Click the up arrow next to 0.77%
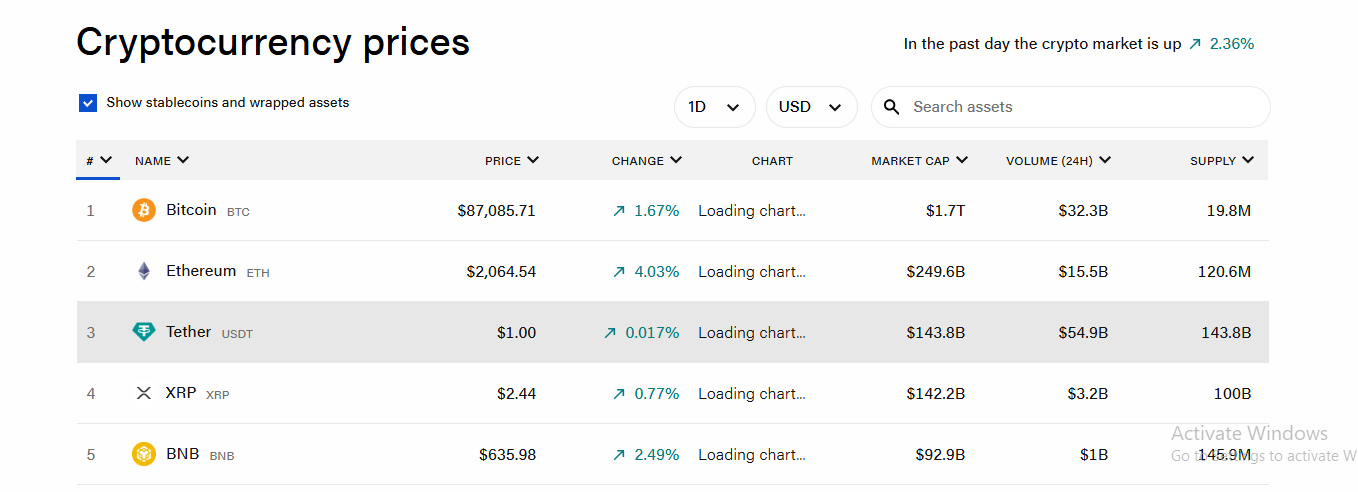Screen dimensions: 1358x492 (x=619, y=394)
